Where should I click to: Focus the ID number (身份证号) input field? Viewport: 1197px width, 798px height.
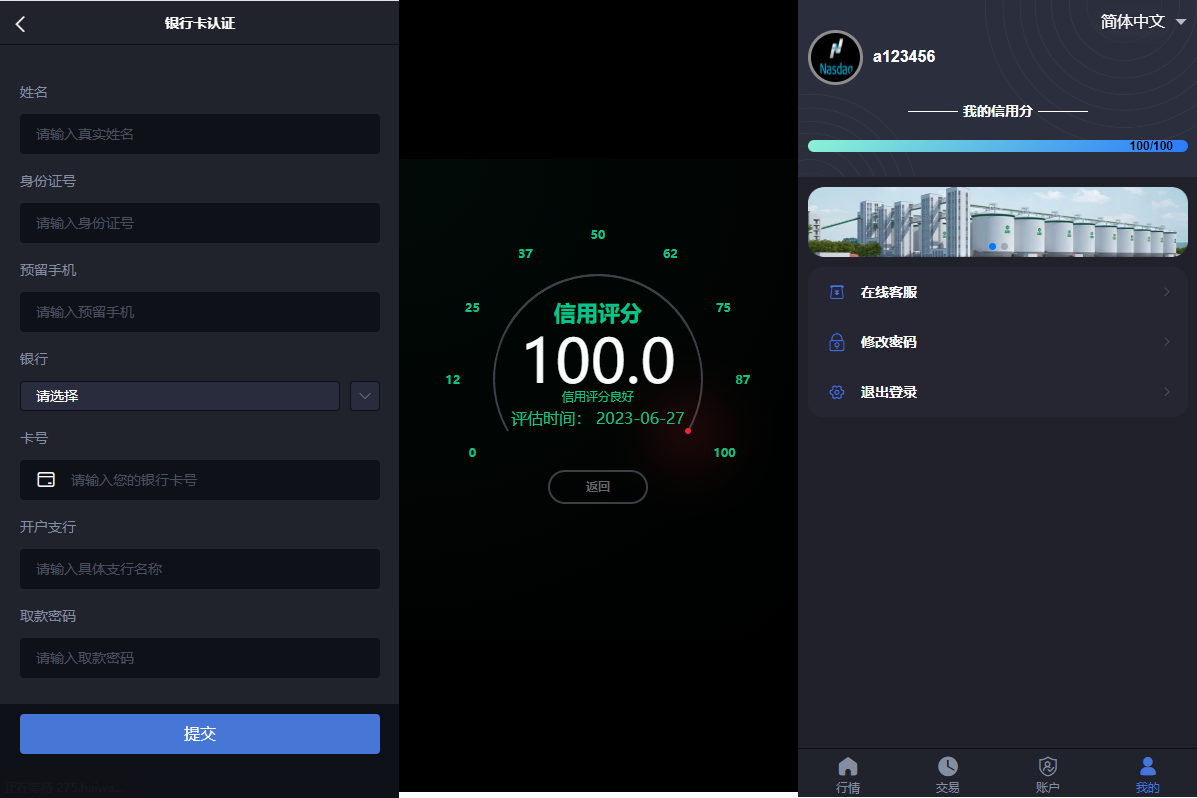tap(200, 223)
